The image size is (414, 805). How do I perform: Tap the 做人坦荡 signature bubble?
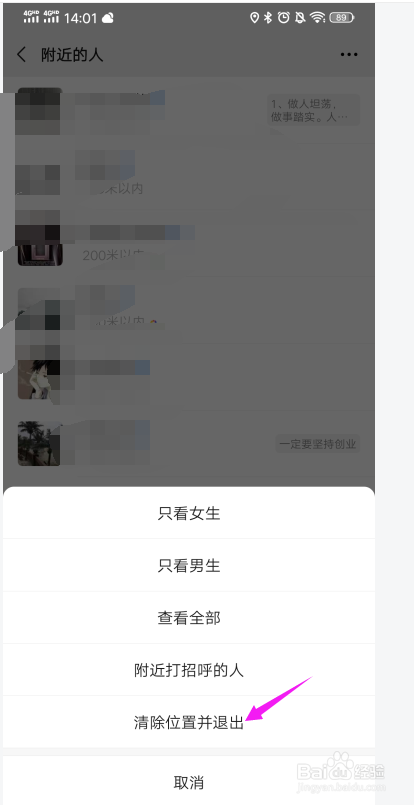pos(313,110)
